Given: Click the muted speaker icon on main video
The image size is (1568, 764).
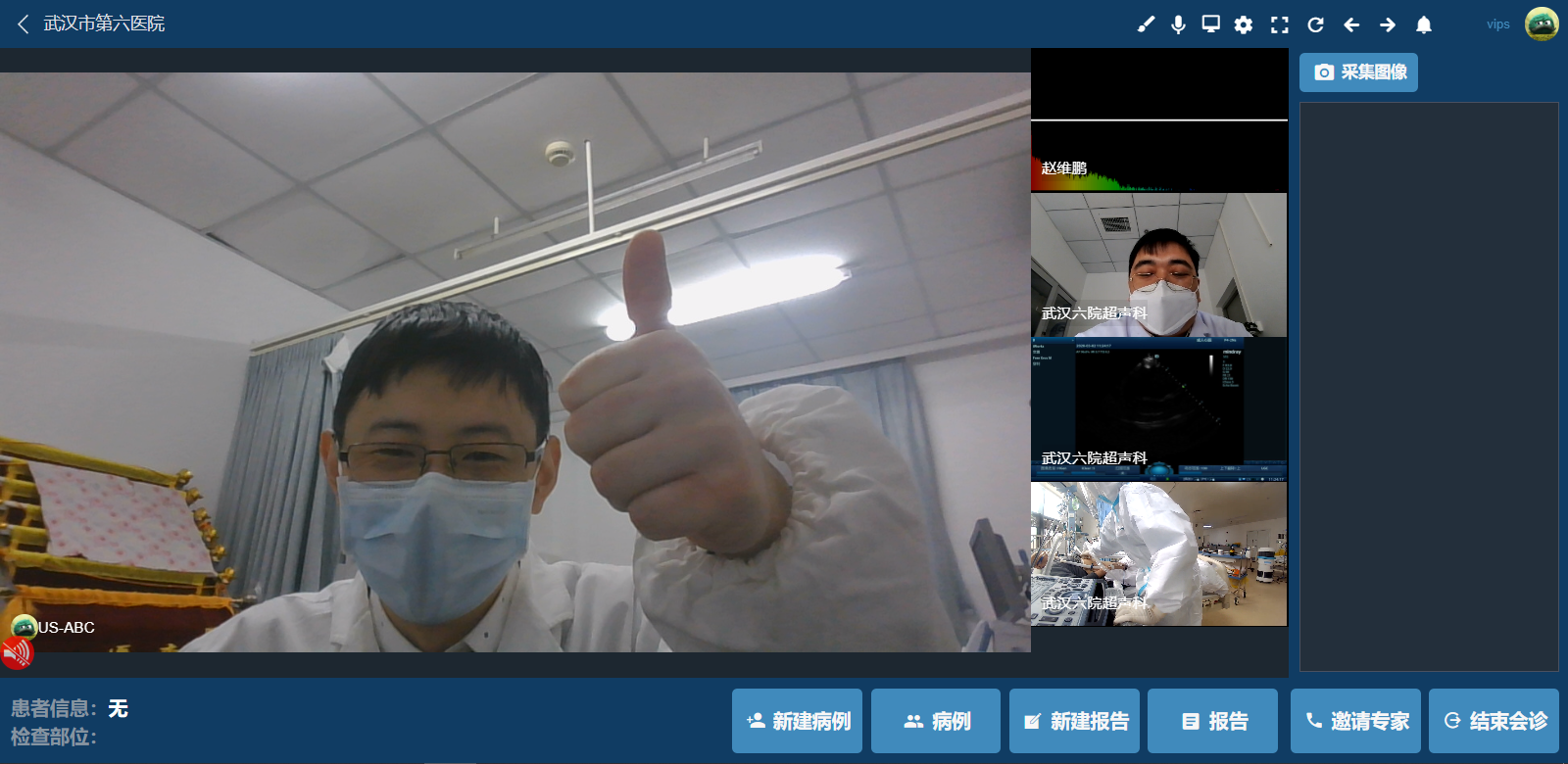Looking at the screenshot, I should point(17,652).
